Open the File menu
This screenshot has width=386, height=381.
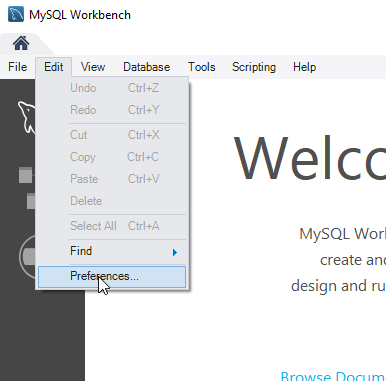click(x=17, y=67)
